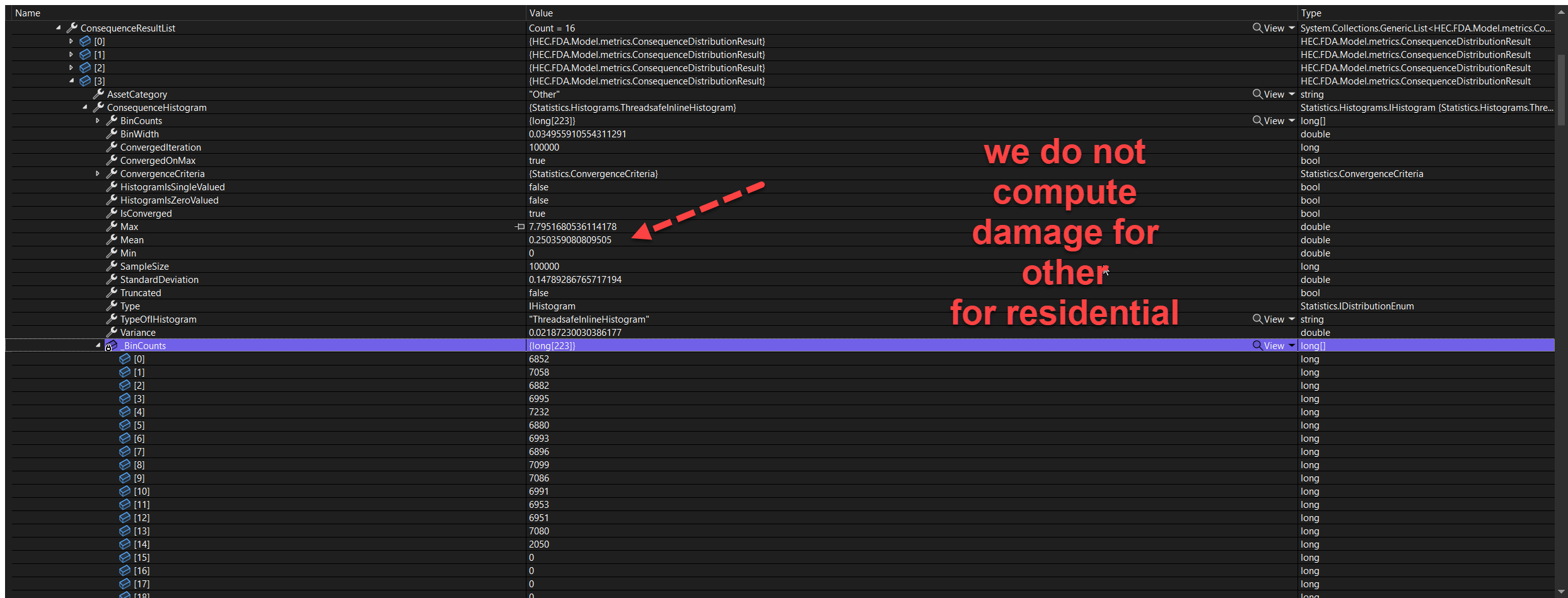This screenshot has width=1568, height=598.
Task: Click the cube icon beside bin element [14]
Action: (x=124, y=544)
